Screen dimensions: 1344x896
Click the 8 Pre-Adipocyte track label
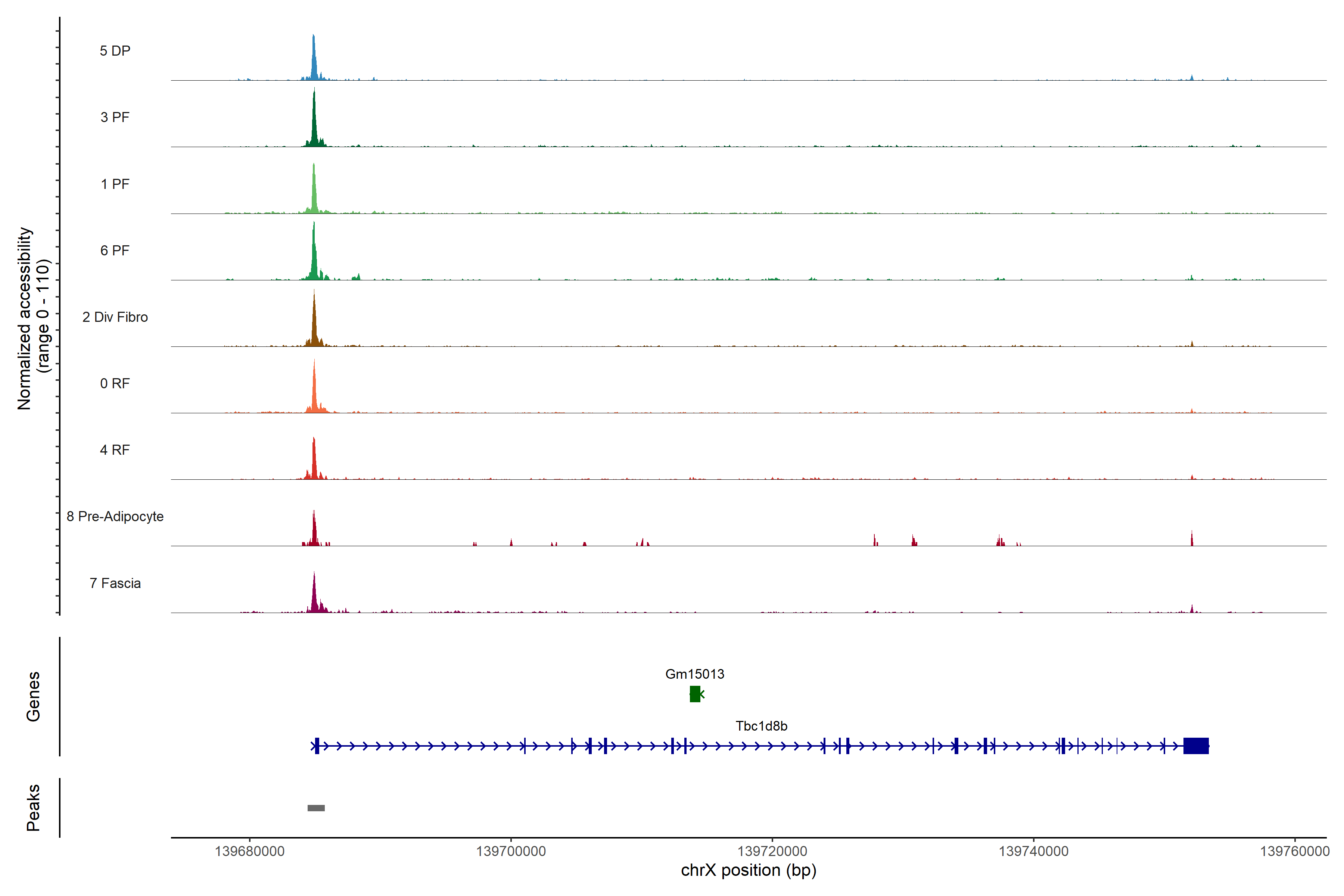(x=115, y=517)
